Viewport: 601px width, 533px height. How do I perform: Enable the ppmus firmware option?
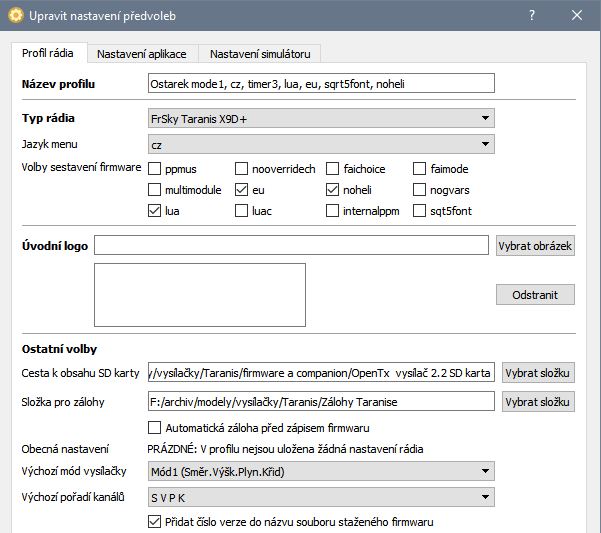pyautogui.click(x=155, y=168)
